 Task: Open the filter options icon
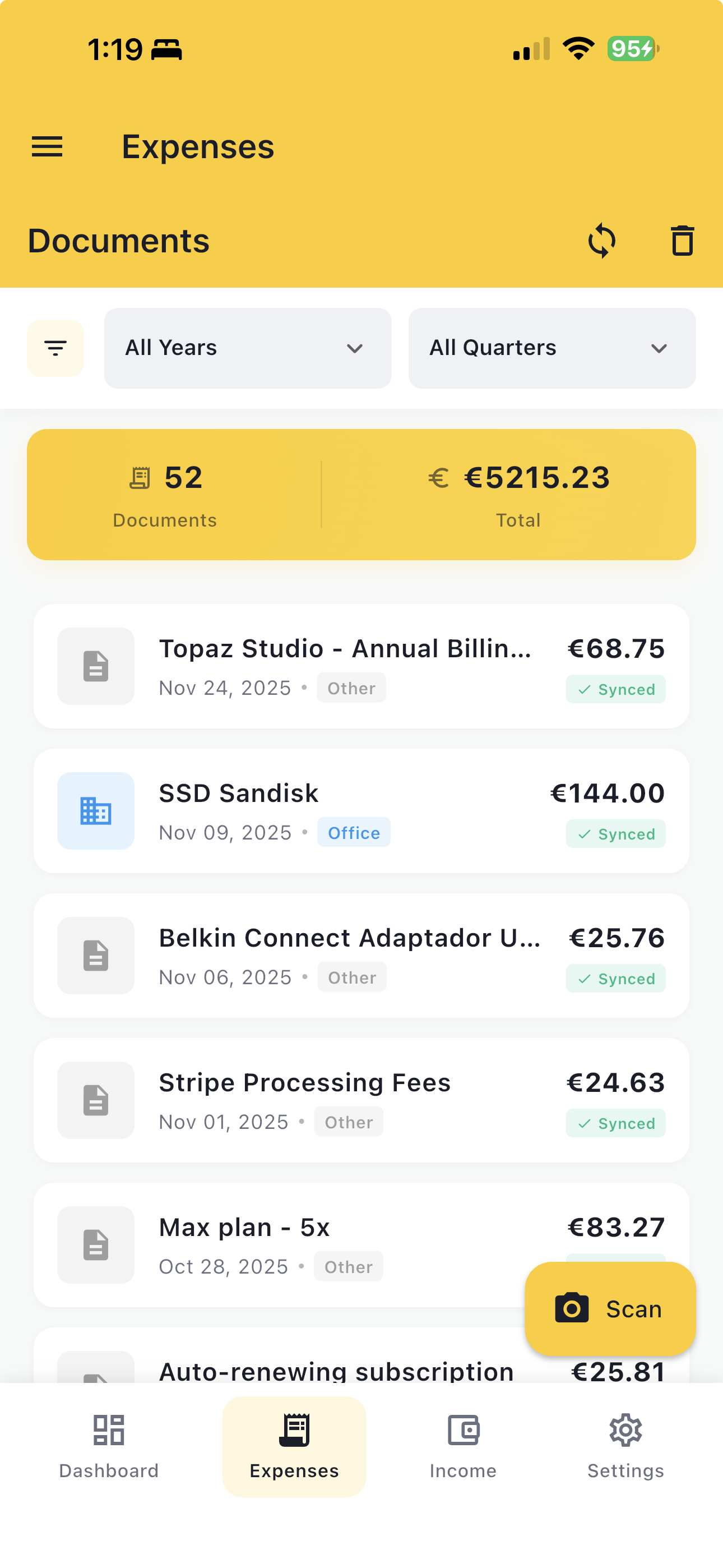coord(55,348)
